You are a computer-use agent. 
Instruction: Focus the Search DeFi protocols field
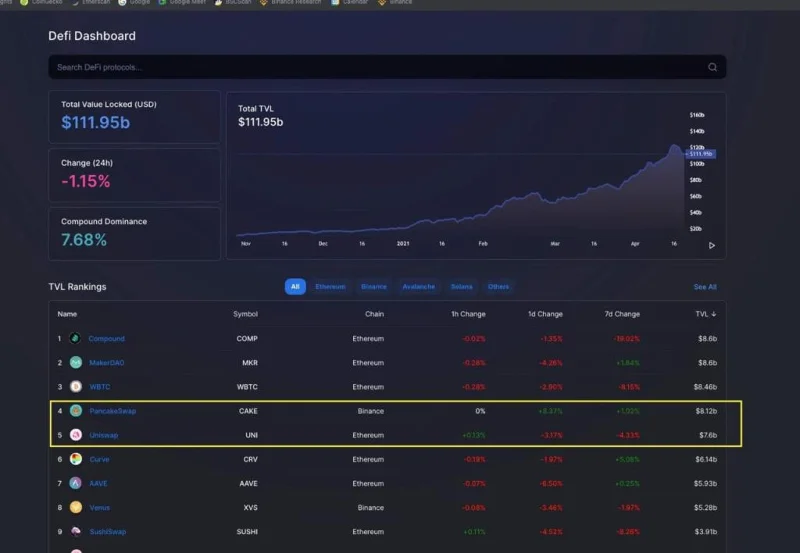pos(387,67)
